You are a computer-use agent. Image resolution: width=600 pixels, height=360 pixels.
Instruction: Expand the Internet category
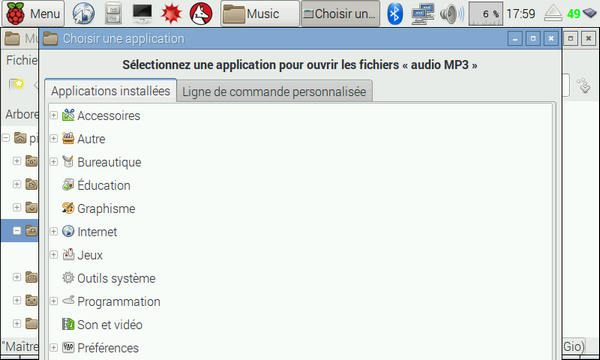(x=54, y=231)
